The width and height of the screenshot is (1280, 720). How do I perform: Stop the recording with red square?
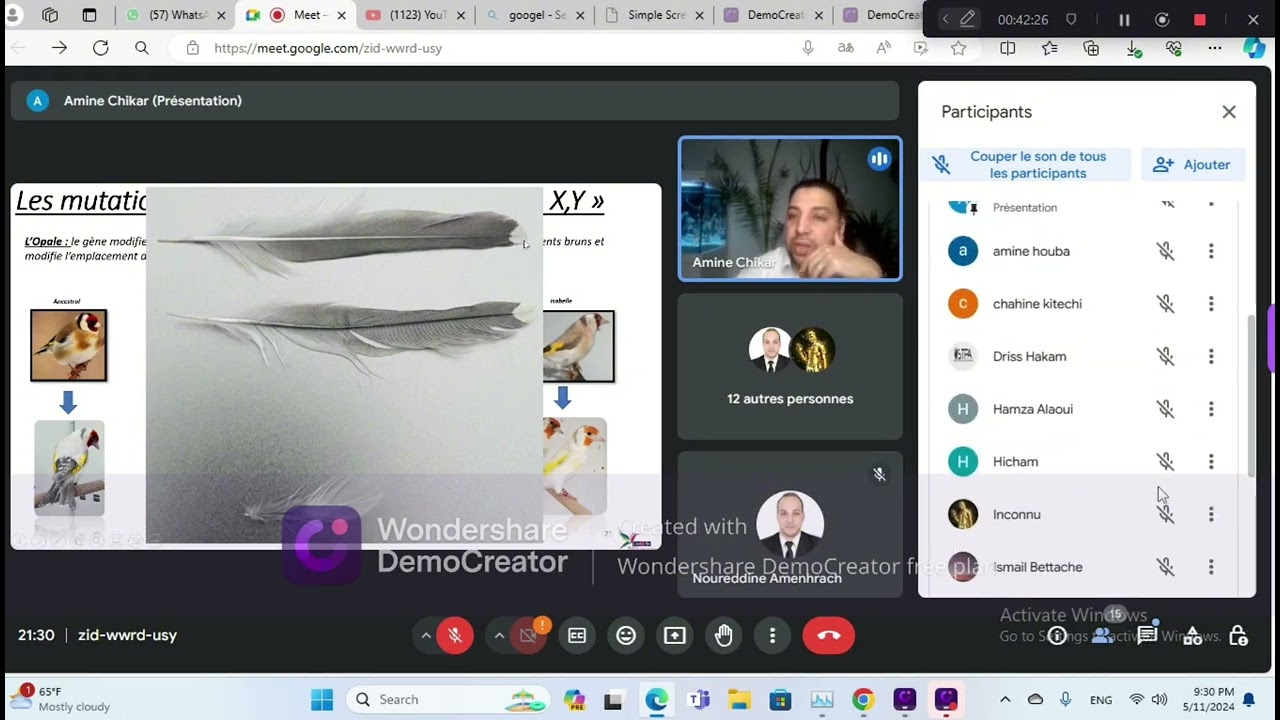[x=1200, y=20]
